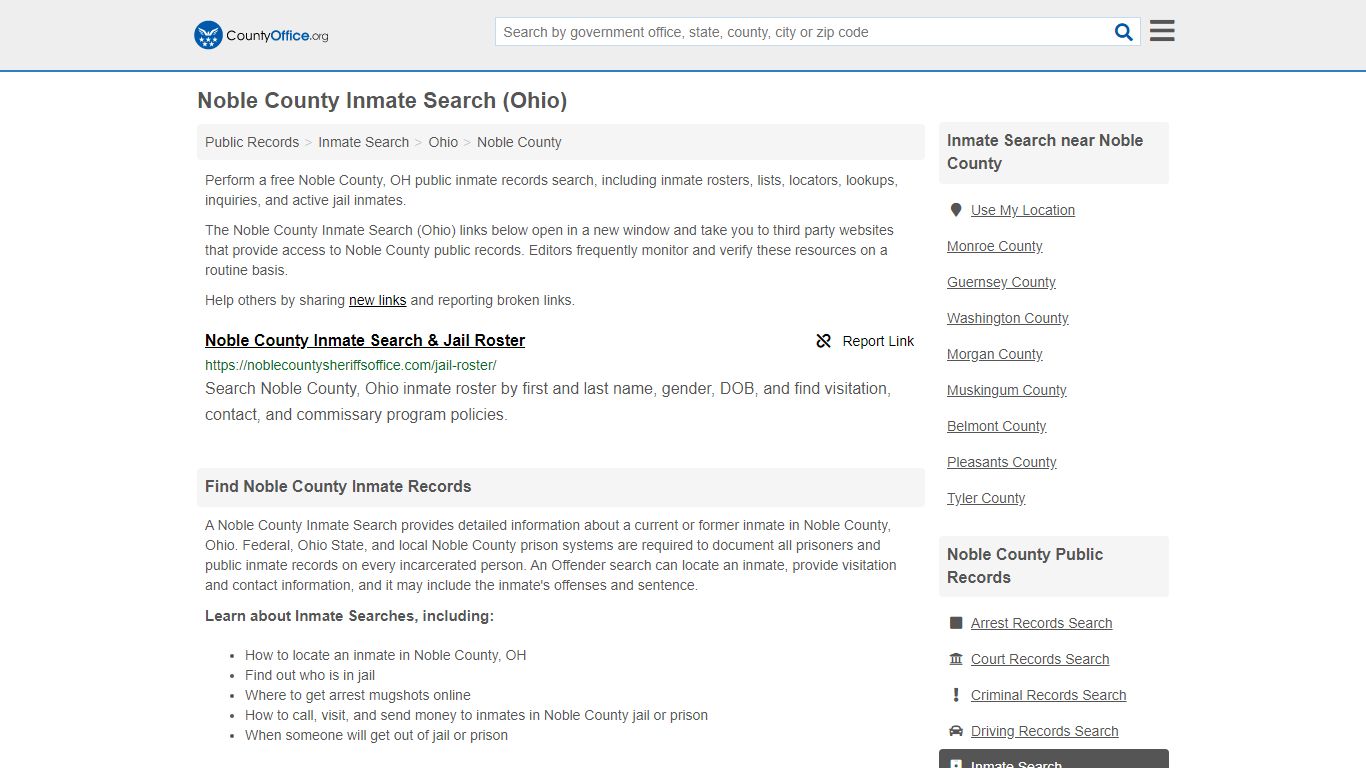Click the broken link report icon

(824, 341)
